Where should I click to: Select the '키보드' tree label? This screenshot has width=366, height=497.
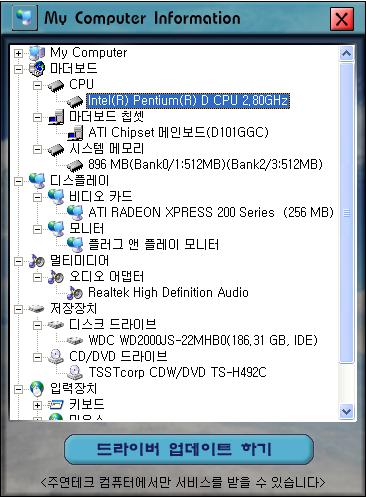pos(86,405)
